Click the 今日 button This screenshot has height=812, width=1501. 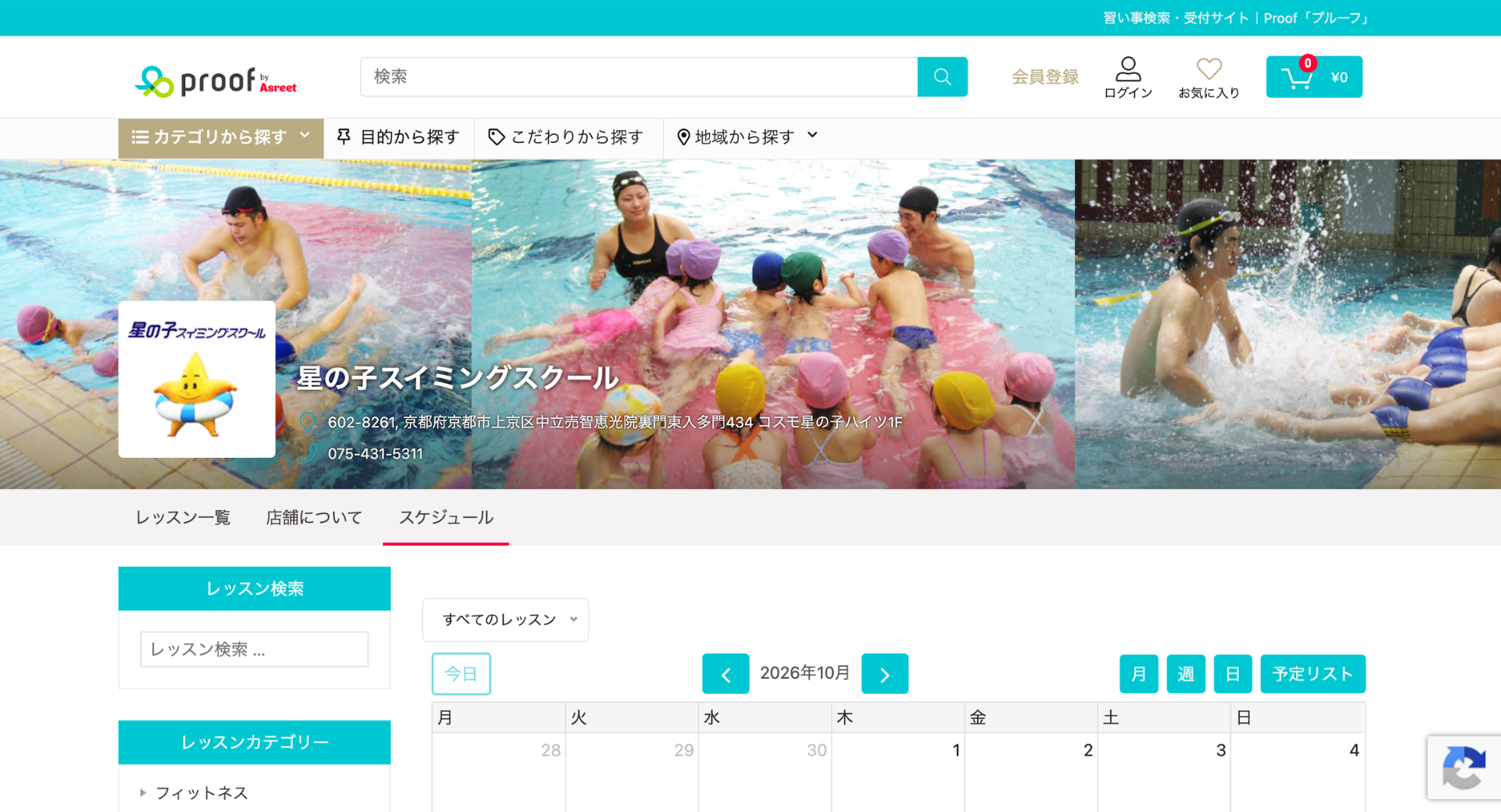[x=461, y=674]
